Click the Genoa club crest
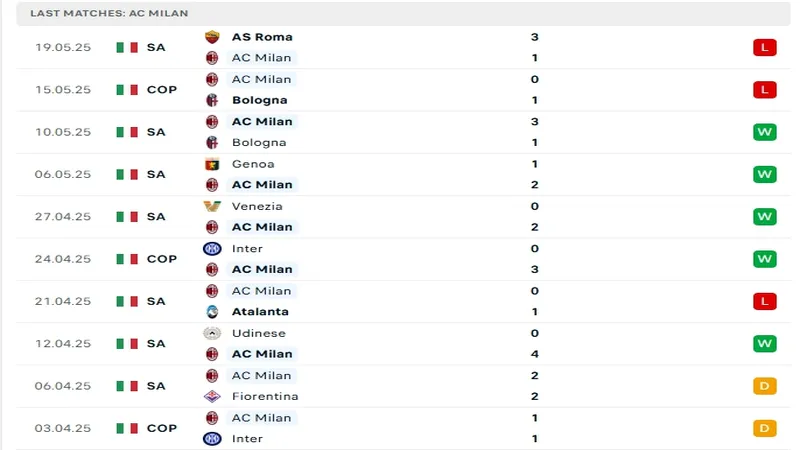This screenshot has height=450, width=800. (212, 164)
